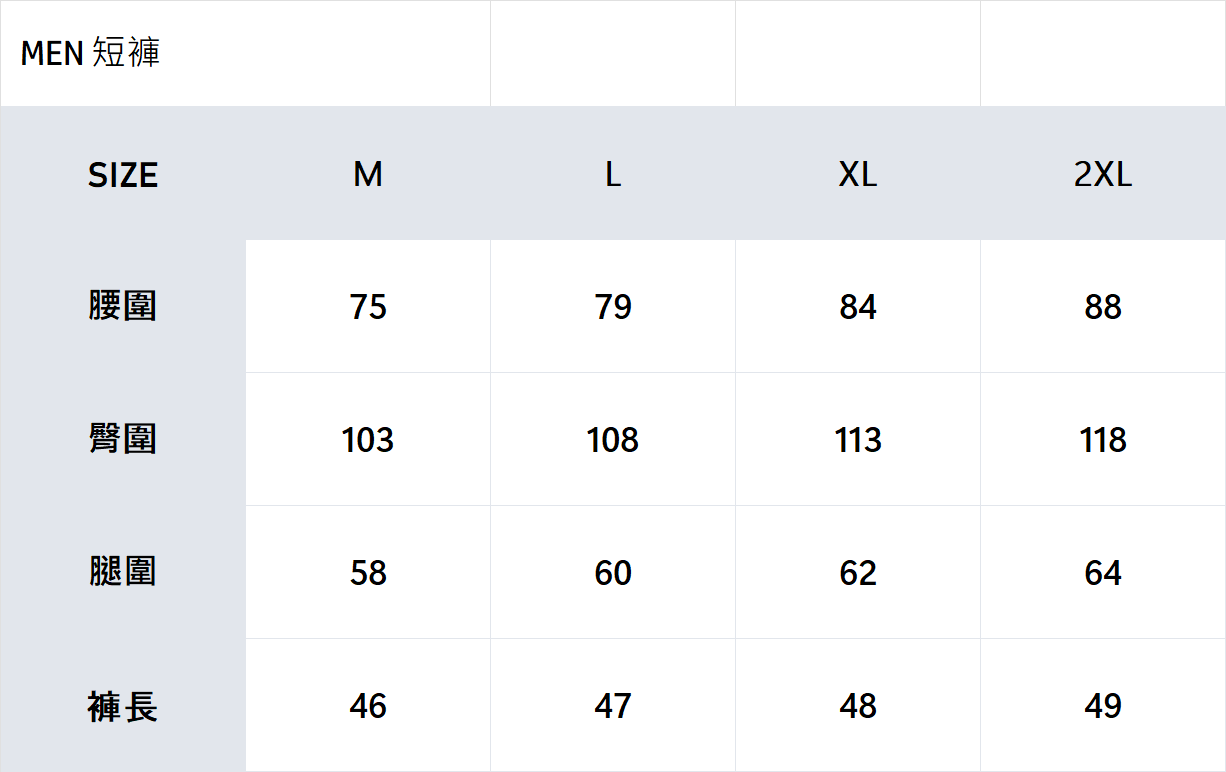This screenshot has width=1226, height=772.
Task: Select waist value 88 for 2XL
Action: [x=1103, y=306]
